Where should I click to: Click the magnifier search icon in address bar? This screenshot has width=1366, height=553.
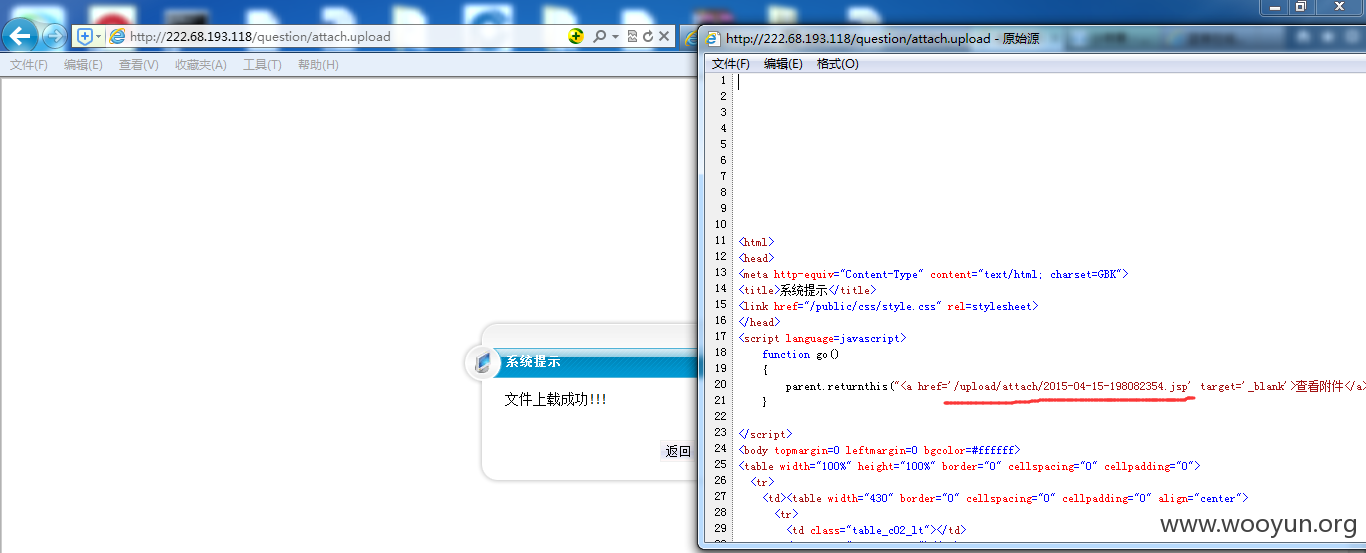600,36
